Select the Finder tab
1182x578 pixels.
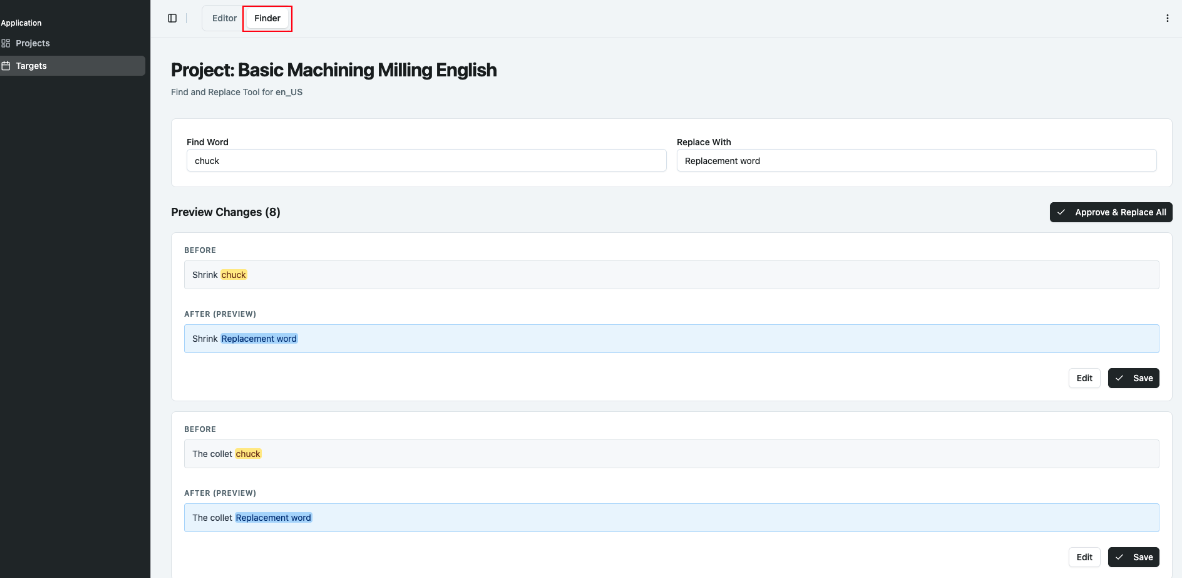268,18
